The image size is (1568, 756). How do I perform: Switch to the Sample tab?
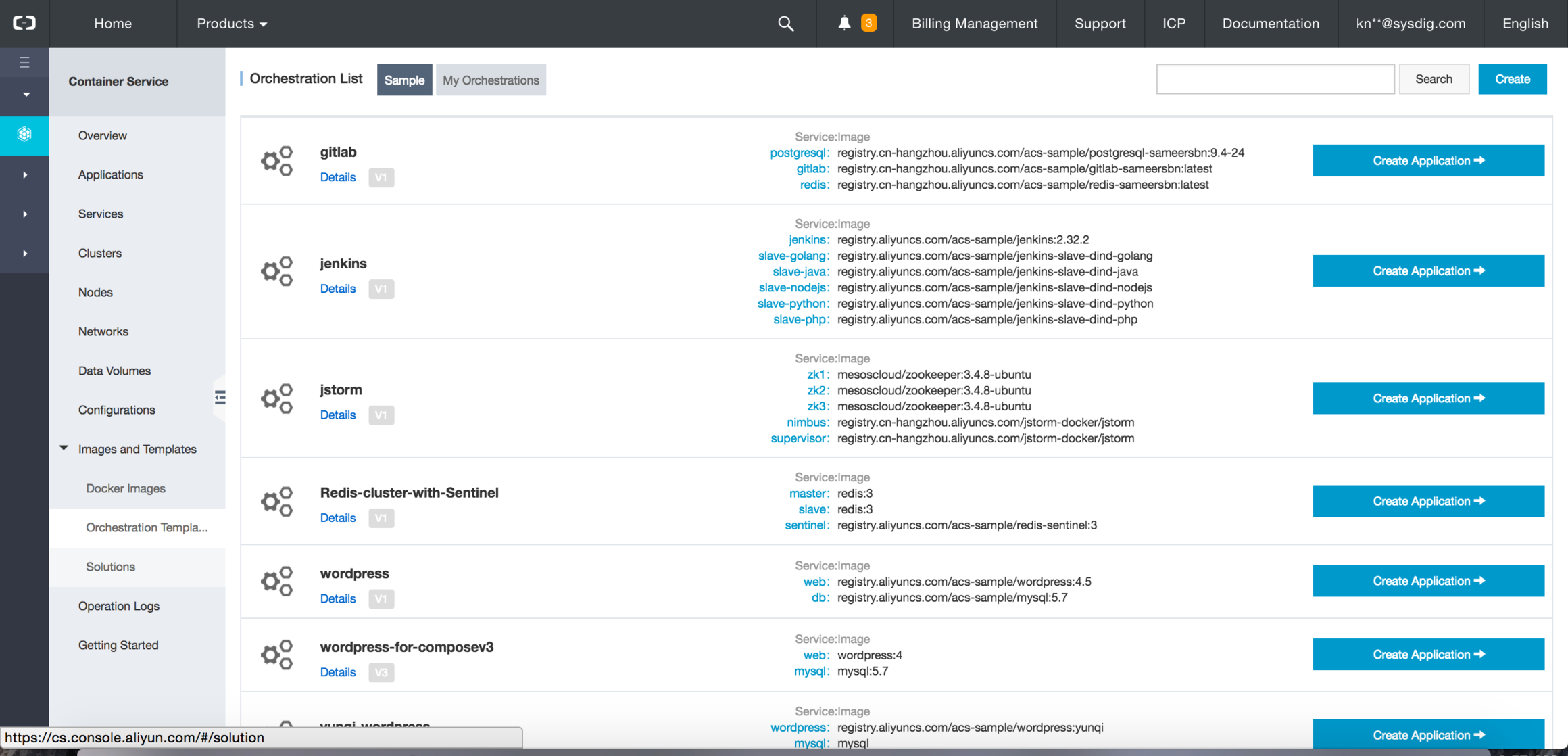pyautogui.click(x=404, y=80)
